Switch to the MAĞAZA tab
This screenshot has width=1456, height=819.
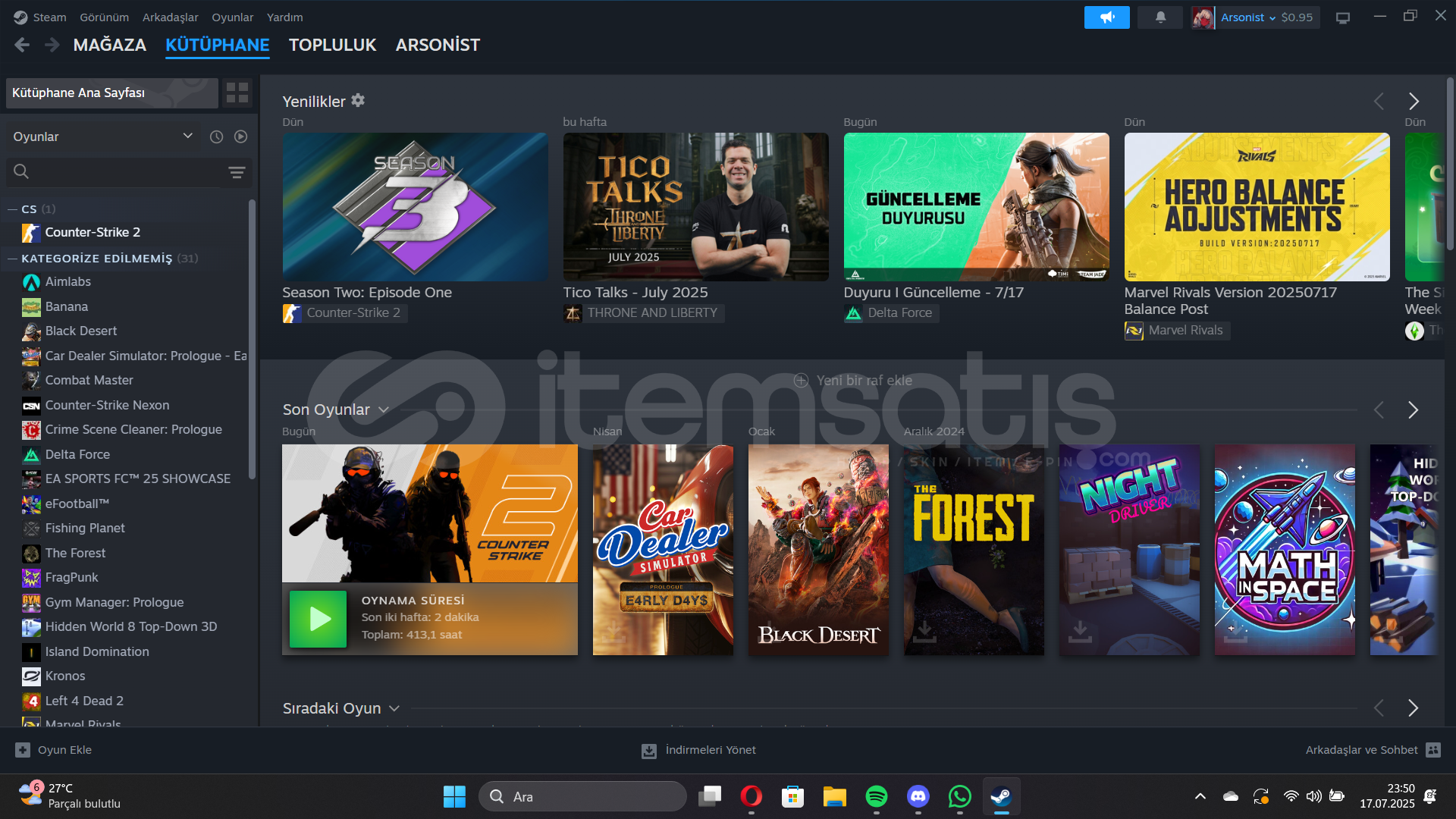[x=109, y=45]
